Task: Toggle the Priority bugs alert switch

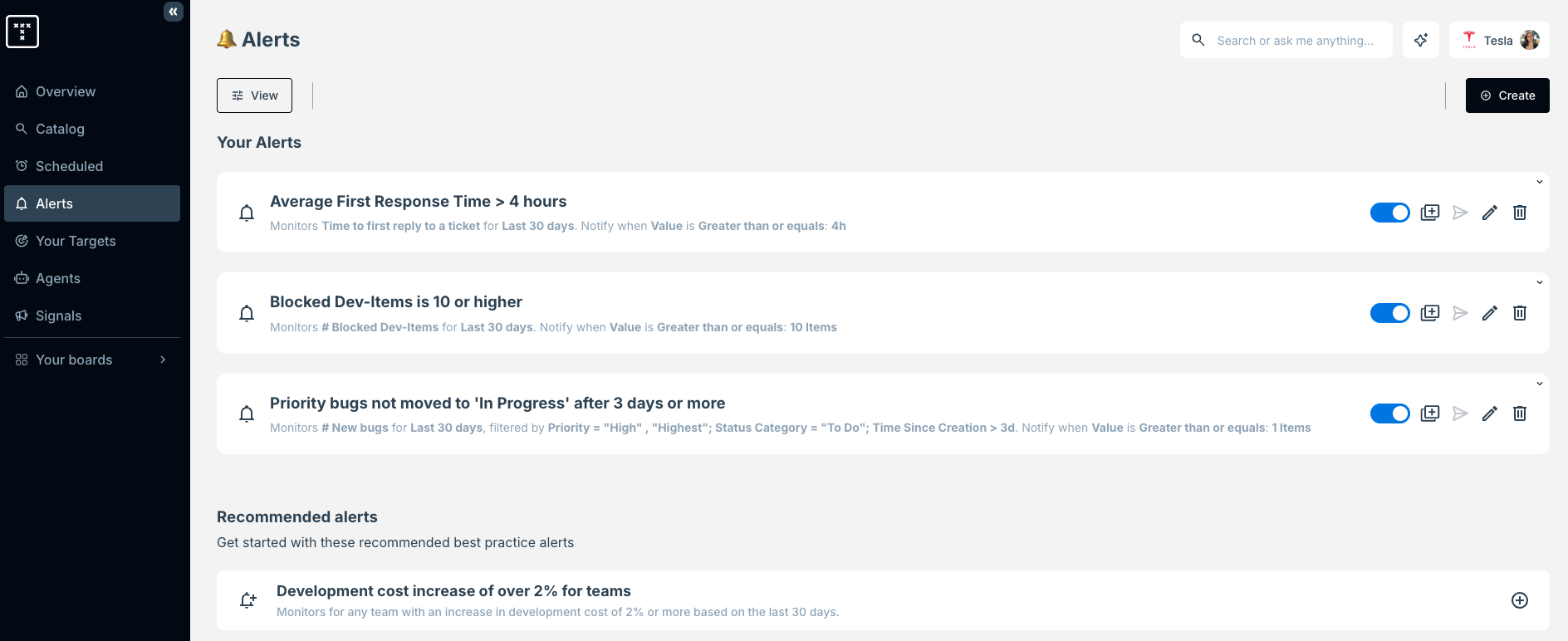Action: tap(1390, 413)
